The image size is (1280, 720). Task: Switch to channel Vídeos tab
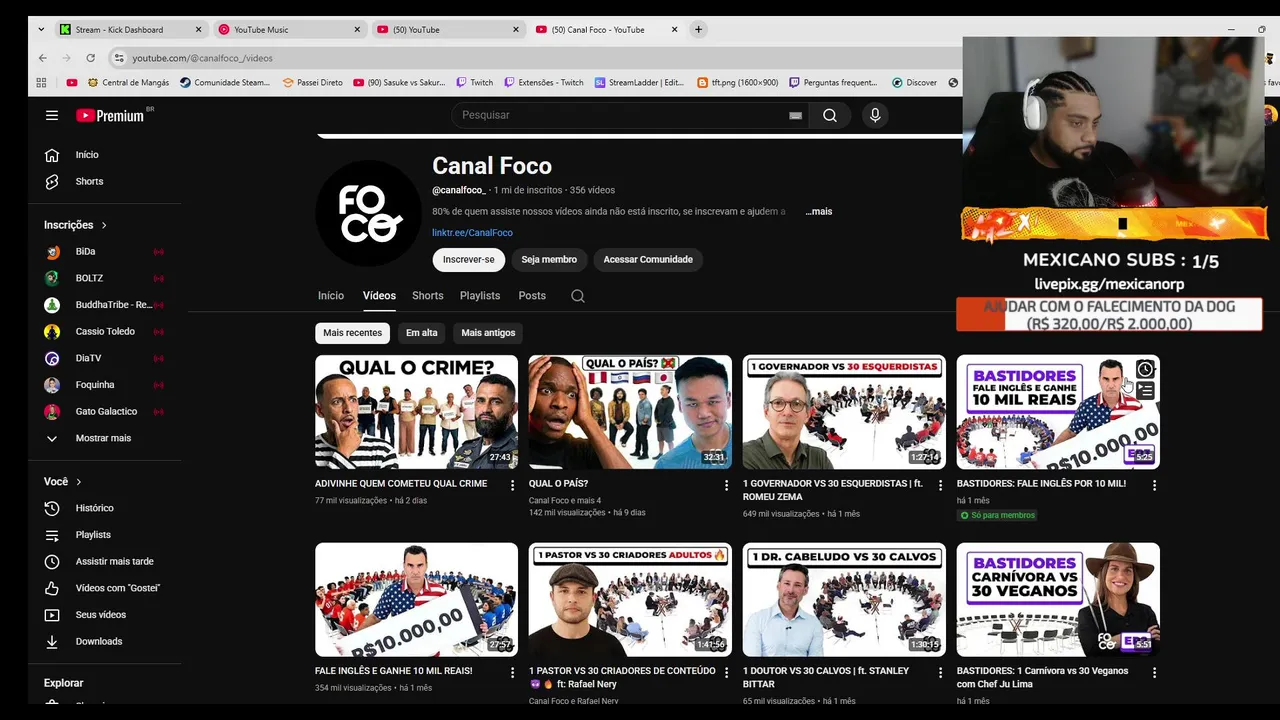coord(379,296)
